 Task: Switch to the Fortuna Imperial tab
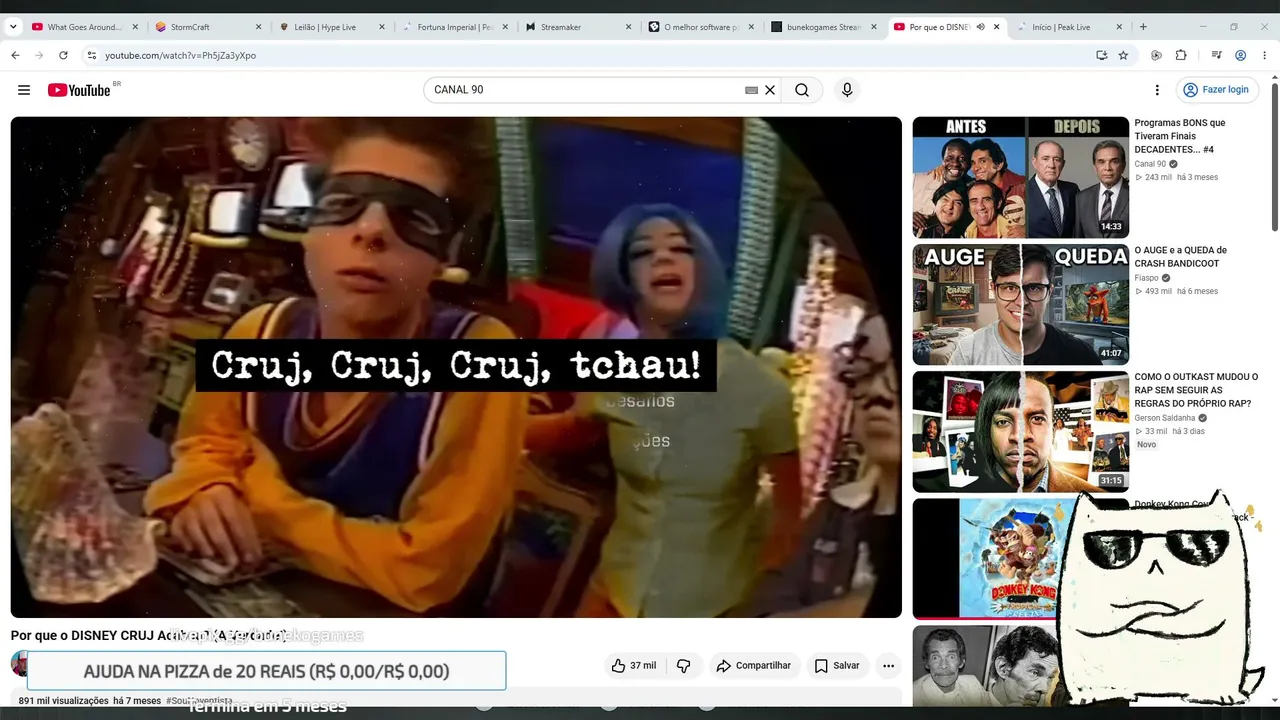pyautogui.click(x=455, y=27)
